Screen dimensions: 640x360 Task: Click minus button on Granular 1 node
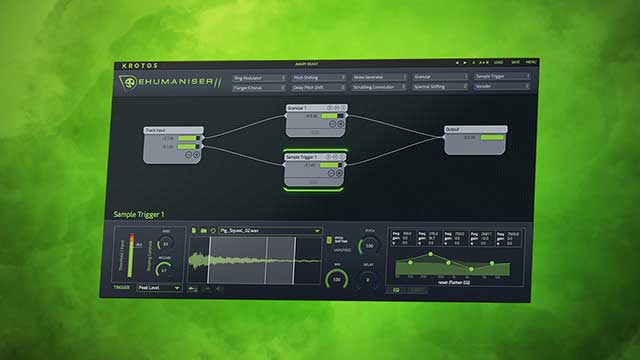click(x=332, y=124)
